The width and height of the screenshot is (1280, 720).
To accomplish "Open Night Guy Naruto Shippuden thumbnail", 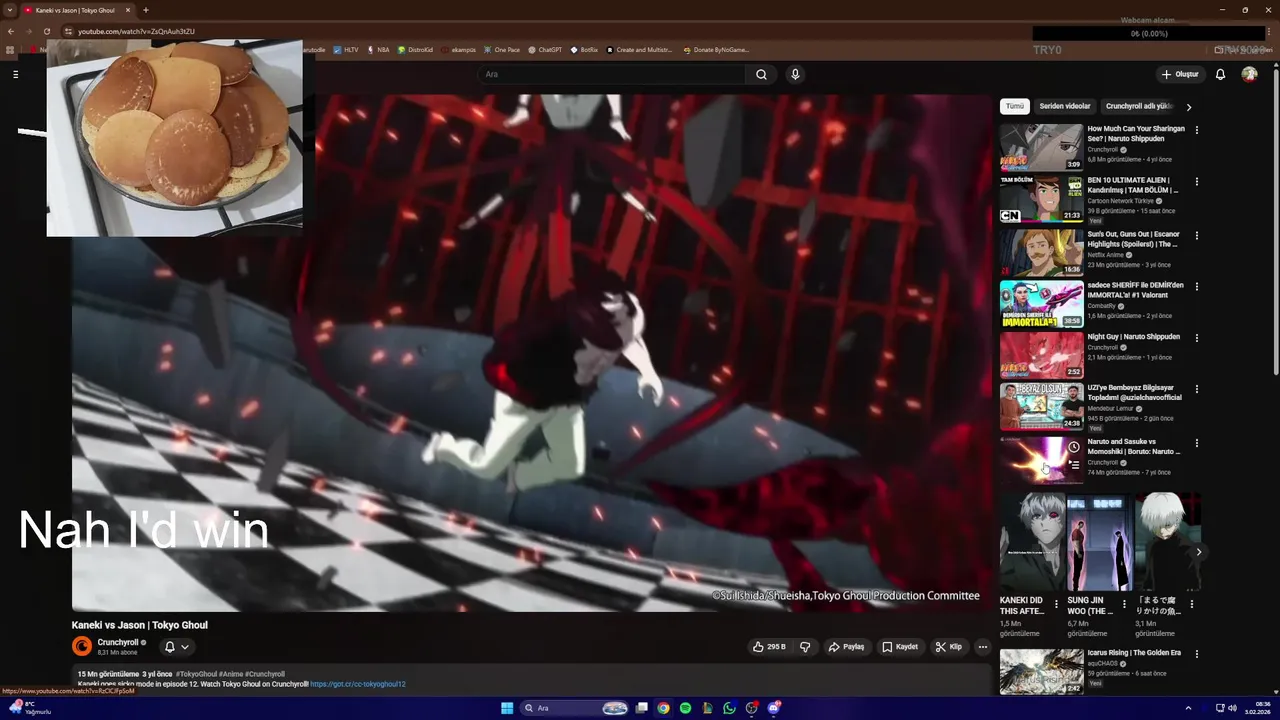I will [1041, 355].
